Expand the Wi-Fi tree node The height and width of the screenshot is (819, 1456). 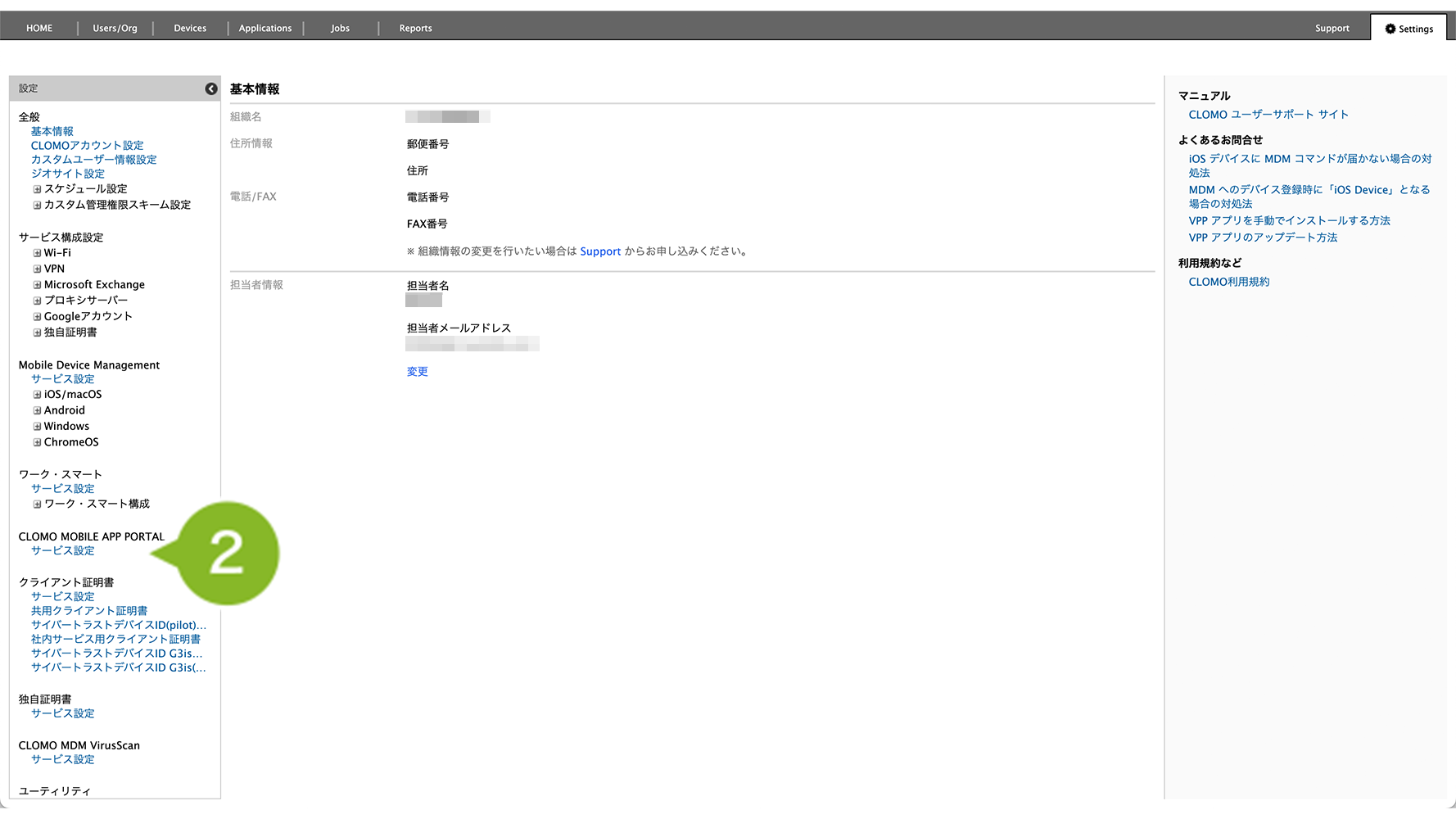(37, 253)
